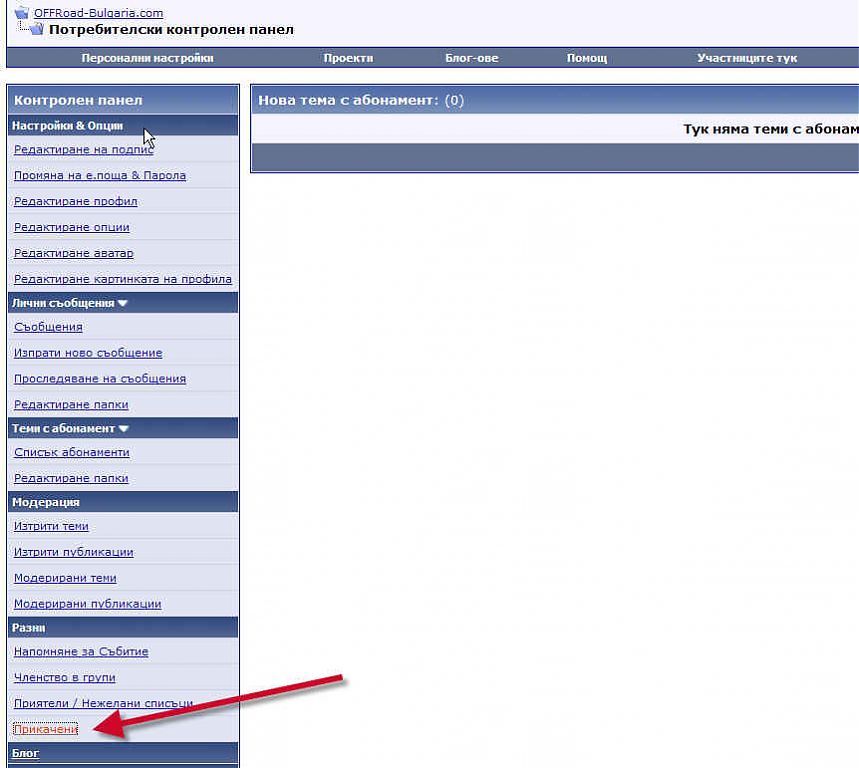Open the Блог-ове menu item
859x768 pixels.
click(472, 58)
